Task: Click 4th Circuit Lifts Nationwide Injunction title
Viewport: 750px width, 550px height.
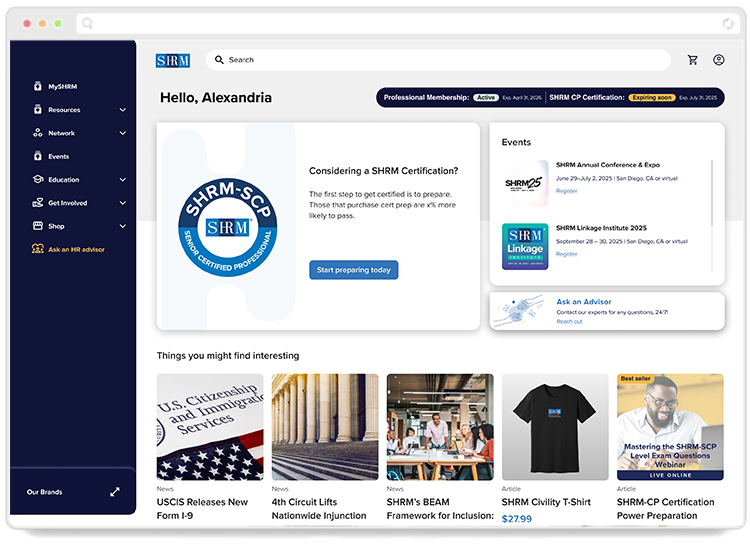Action: (x=319, y=508)
